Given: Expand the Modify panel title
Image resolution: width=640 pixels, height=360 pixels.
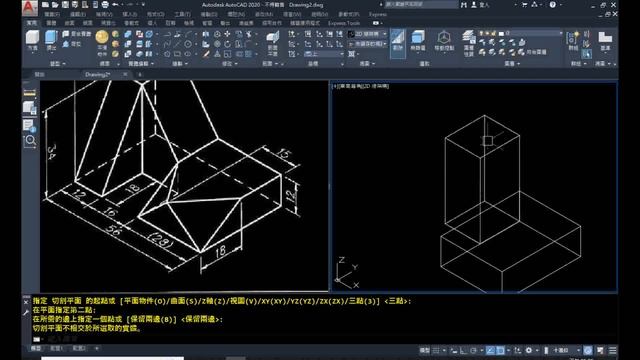Looking at the screenshot, I should tap(229, 64).
